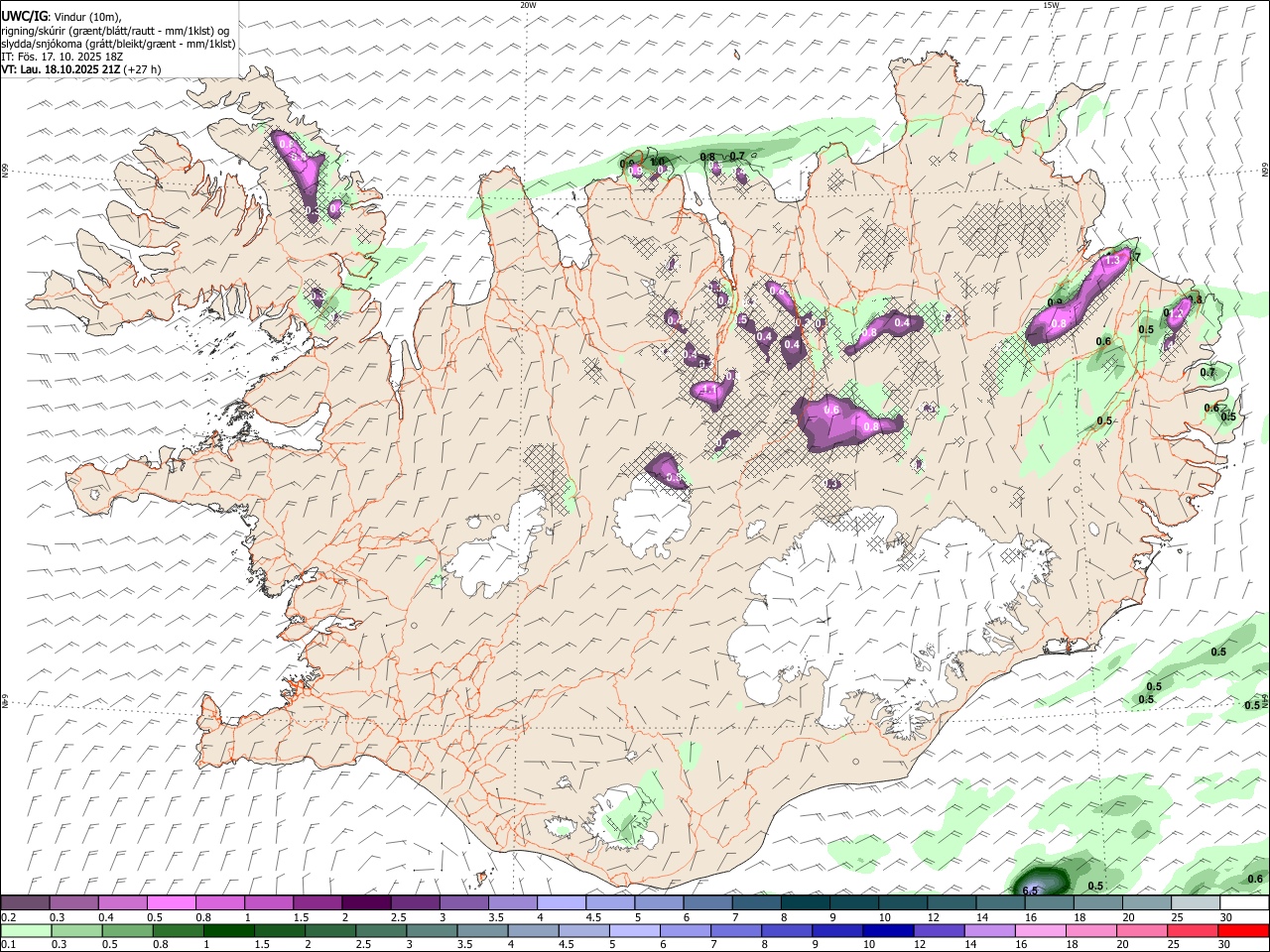Click the '0.2' label in top legend row
The image size is (1270, 952).
(x=8, y=917)
